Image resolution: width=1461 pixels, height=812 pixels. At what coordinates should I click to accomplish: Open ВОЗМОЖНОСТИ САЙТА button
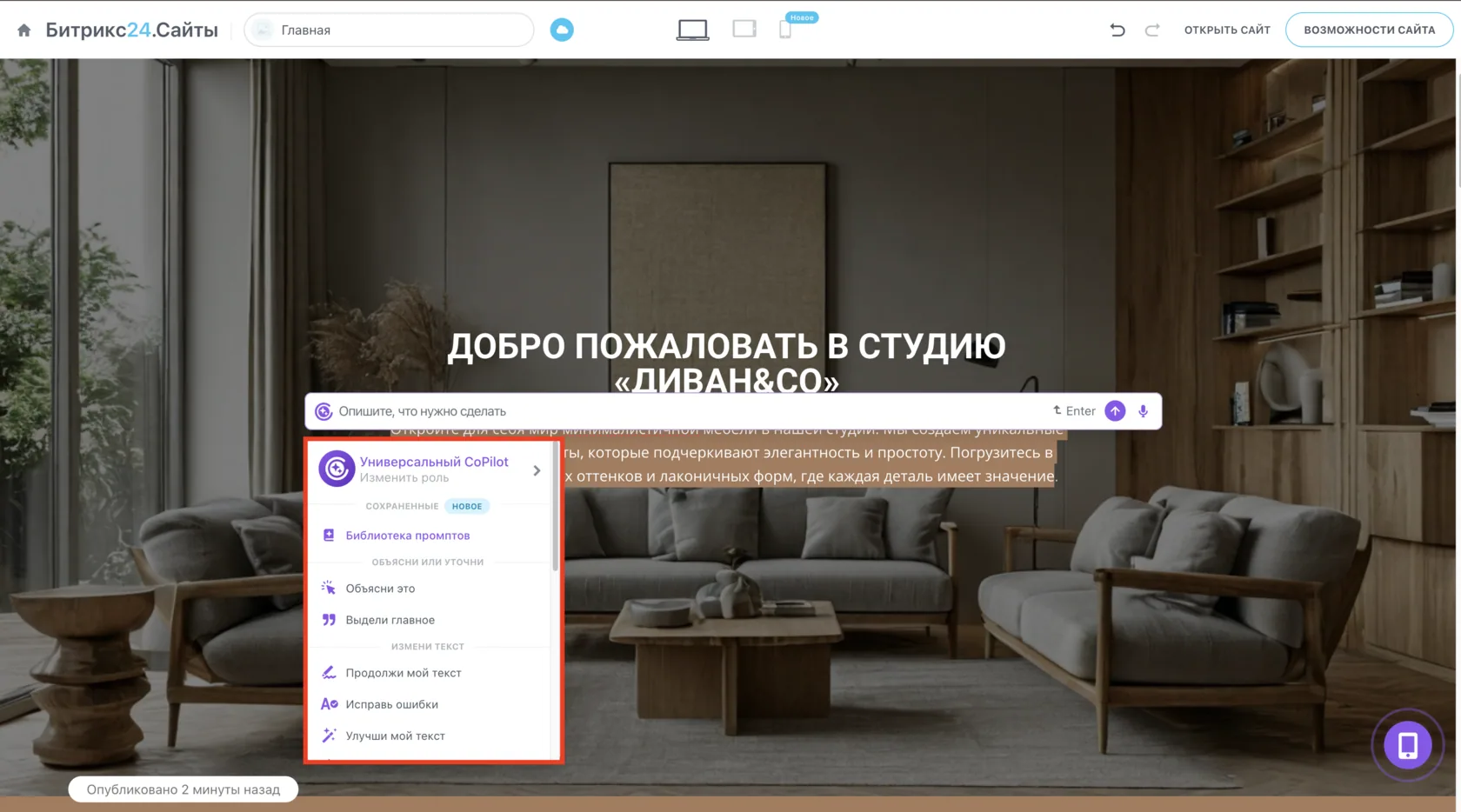[x=1369, y=30]
